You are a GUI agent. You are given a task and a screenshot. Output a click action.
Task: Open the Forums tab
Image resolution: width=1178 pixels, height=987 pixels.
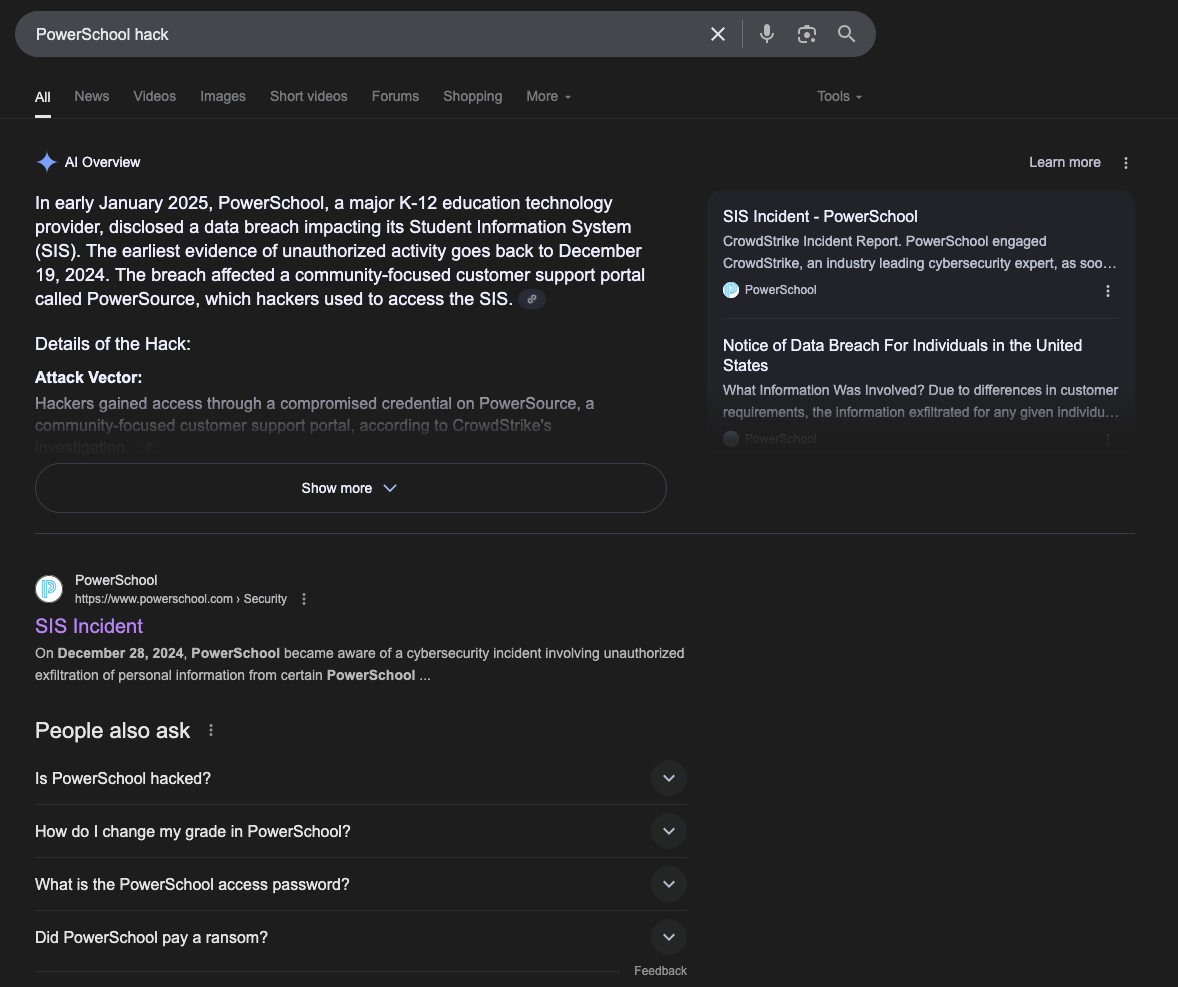click(x=395, y=96)
